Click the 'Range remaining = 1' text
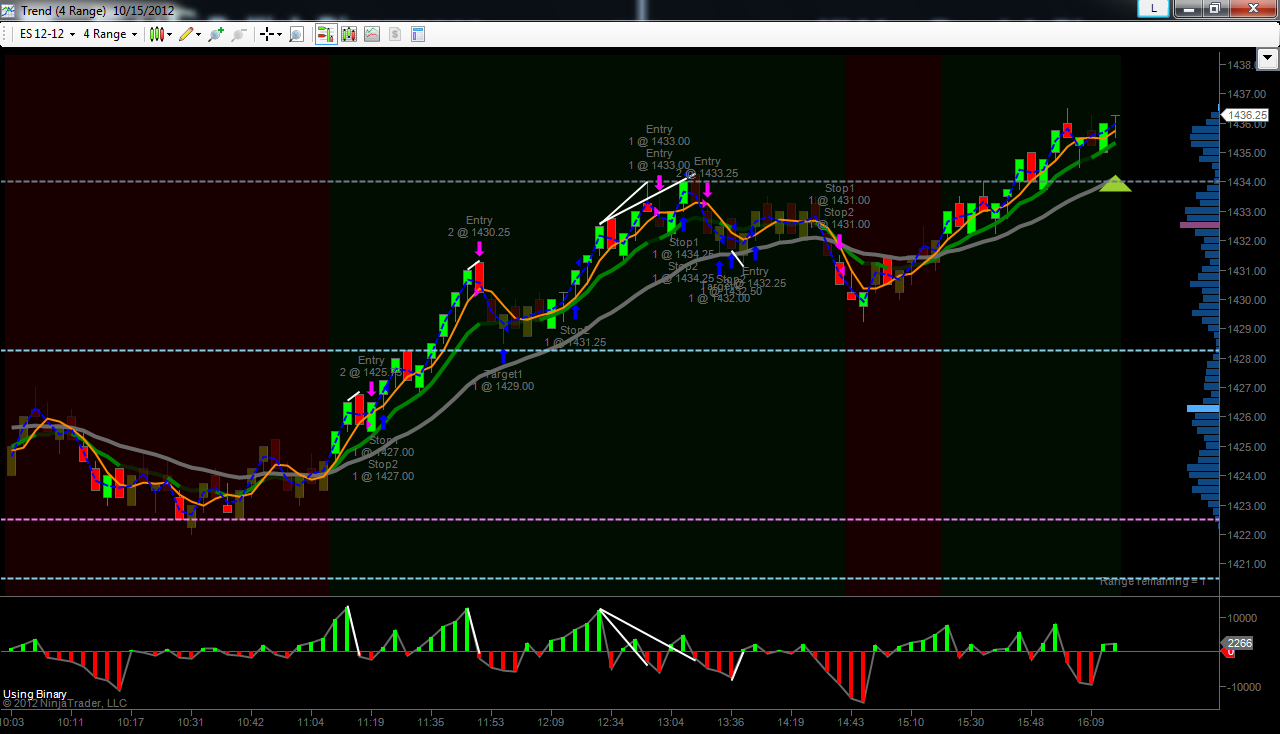 1155,581
